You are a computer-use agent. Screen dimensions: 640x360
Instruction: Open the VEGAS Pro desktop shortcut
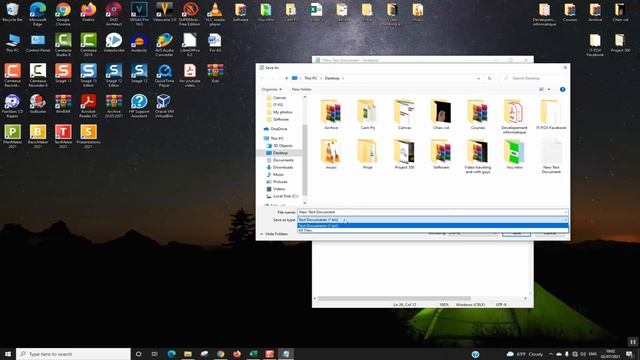tap(139, 13)
